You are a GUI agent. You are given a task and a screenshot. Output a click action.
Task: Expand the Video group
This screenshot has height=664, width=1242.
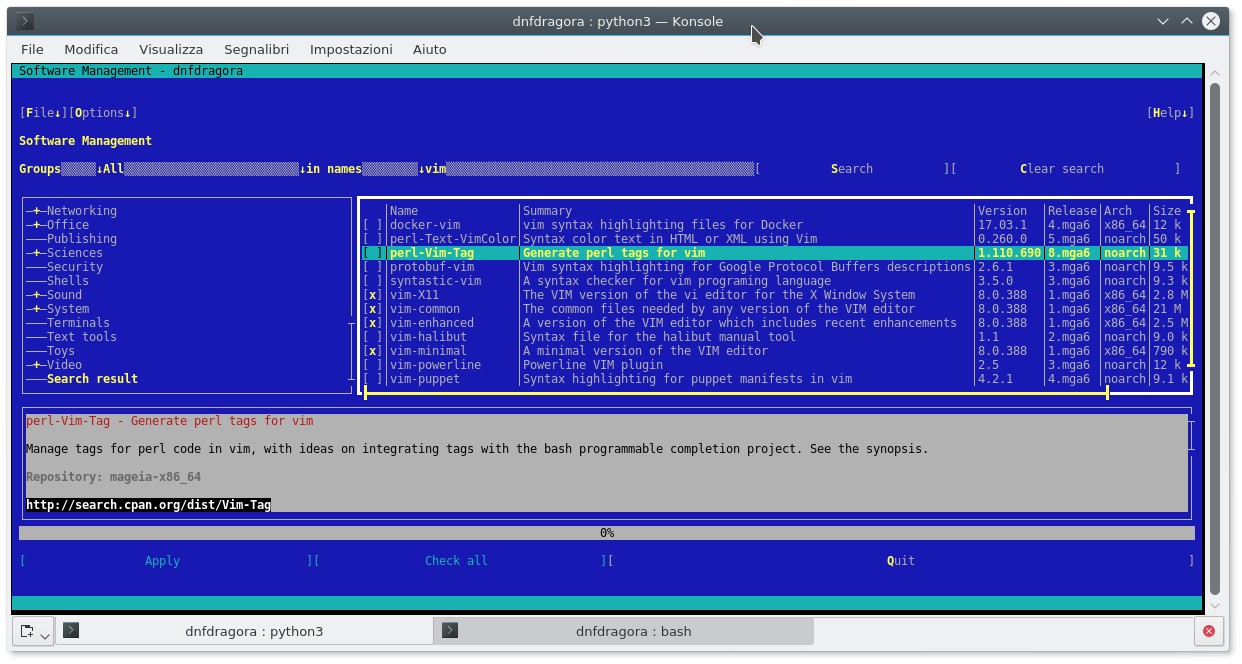click(x=37, y=365)
